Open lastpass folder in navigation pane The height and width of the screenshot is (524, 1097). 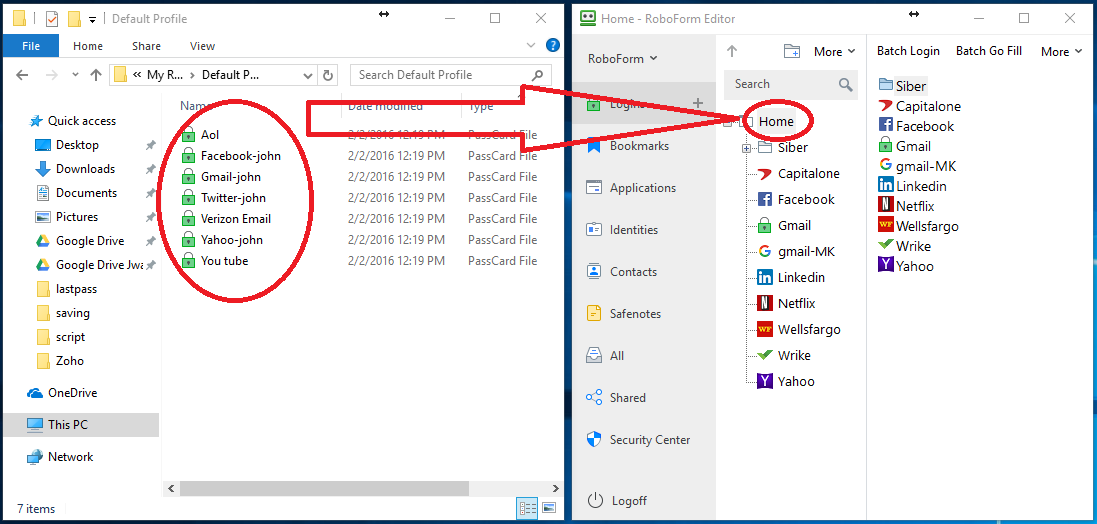66,289
